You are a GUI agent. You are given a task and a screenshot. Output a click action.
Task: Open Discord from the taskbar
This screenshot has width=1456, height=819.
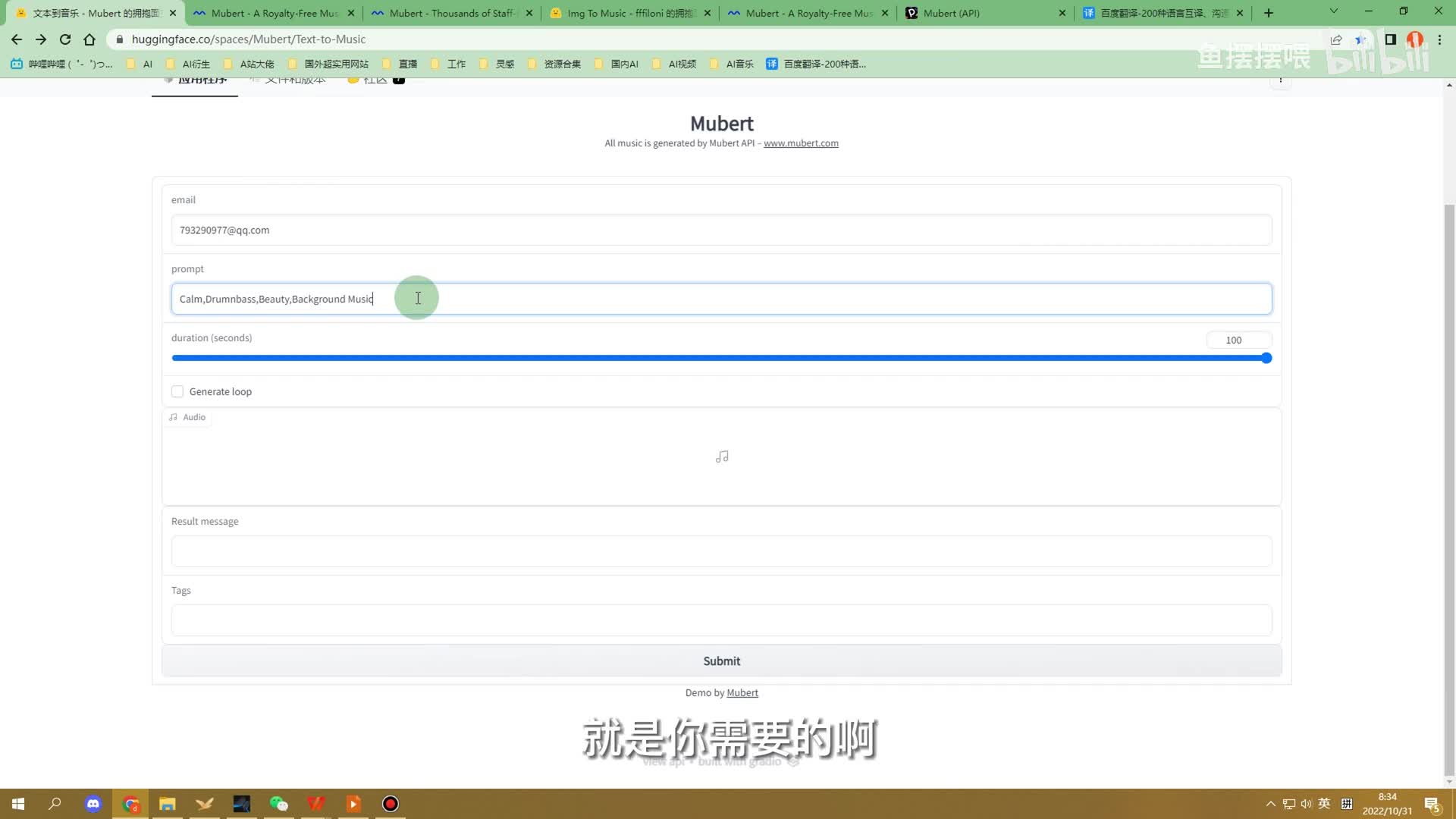pos(93,804)
